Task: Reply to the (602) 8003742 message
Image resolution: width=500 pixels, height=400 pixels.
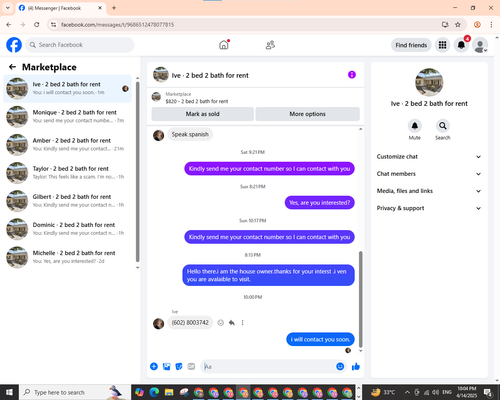Action: (x=232, y=323)
